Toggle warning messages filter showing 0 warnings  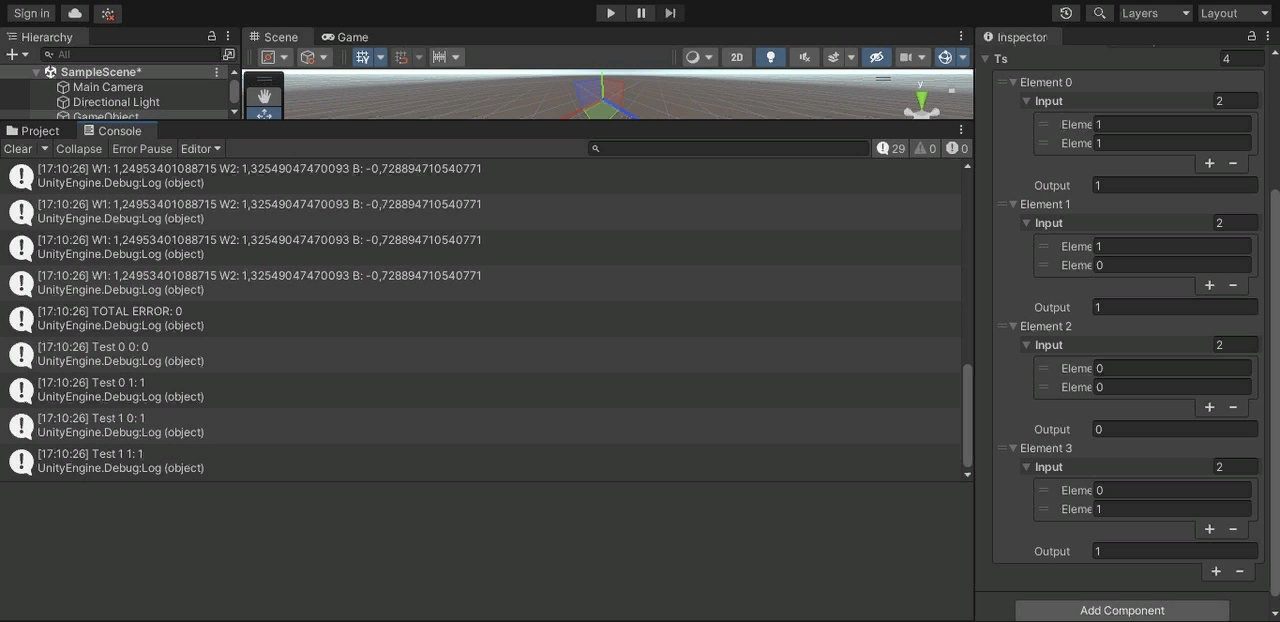tap(925, 148)
